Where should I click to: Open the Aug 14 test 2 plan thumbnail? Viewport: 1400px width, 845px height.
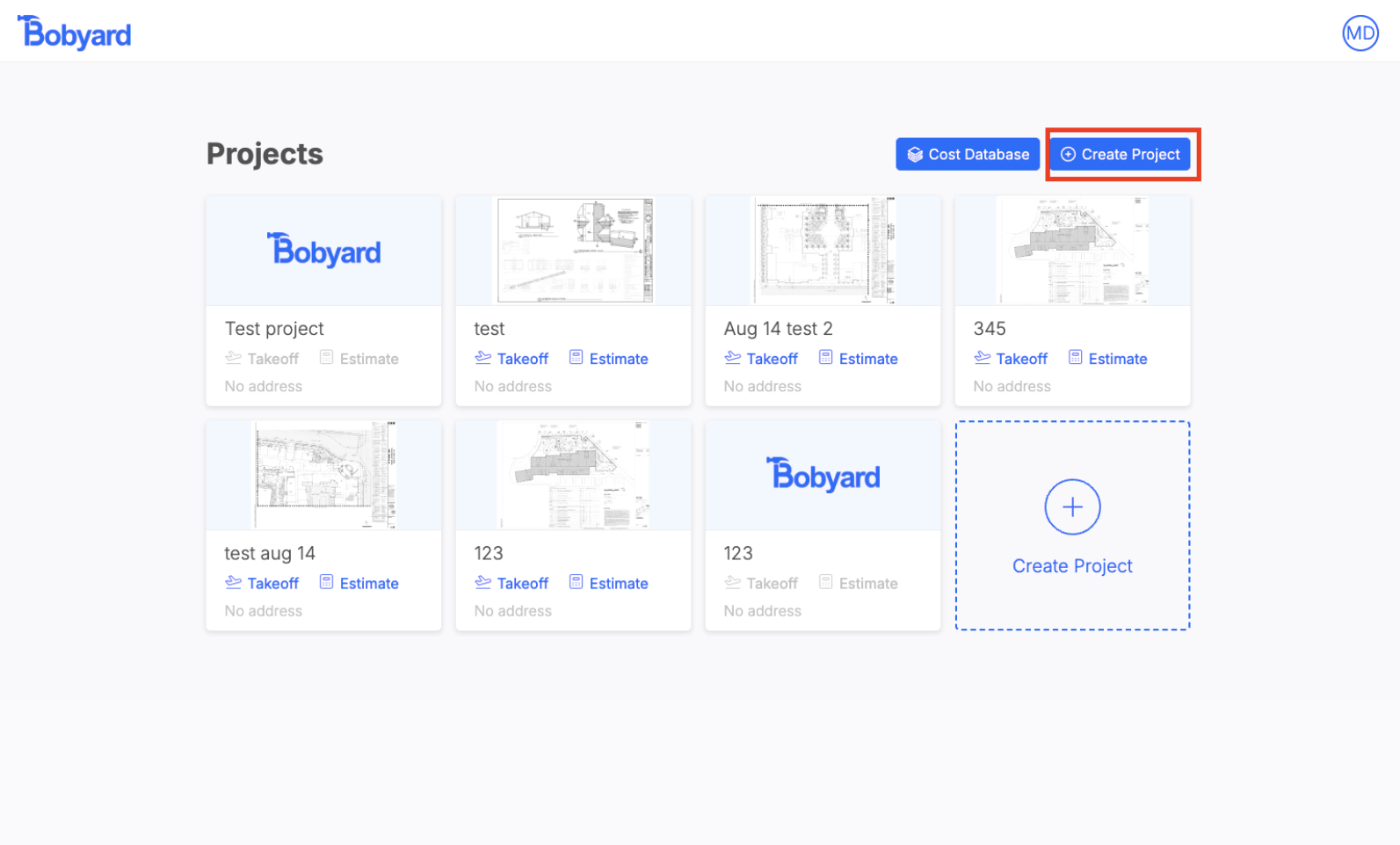pos(823,251)
